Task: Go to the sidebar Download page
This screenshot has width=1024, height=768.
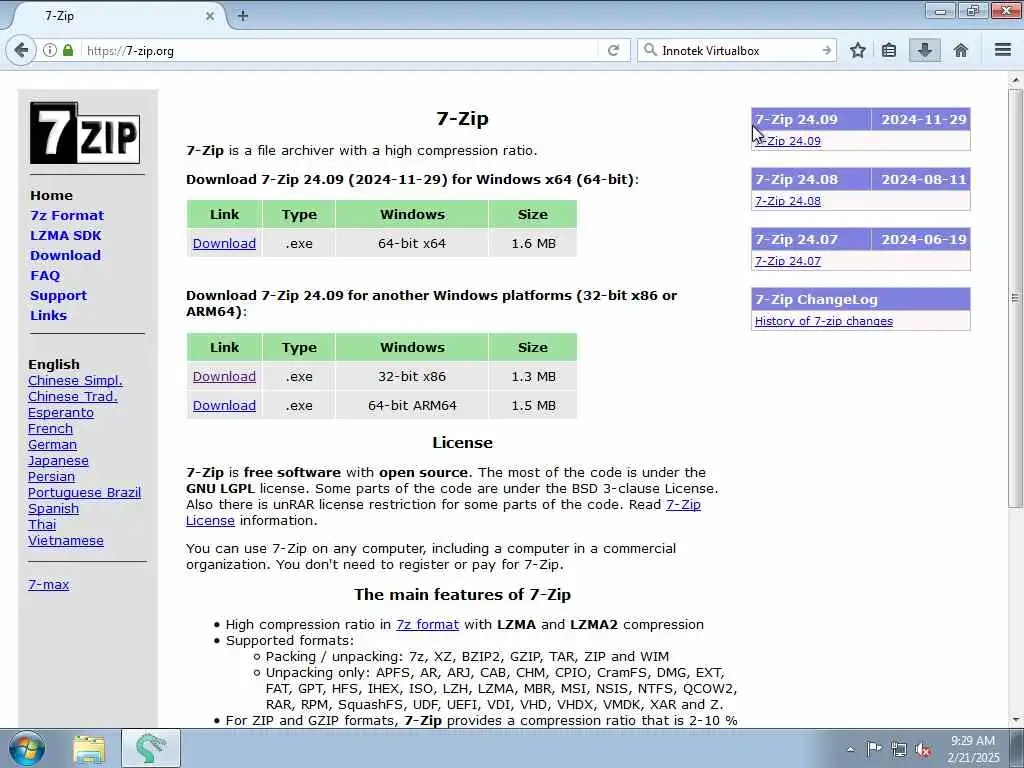Action: tap(65, 255)
